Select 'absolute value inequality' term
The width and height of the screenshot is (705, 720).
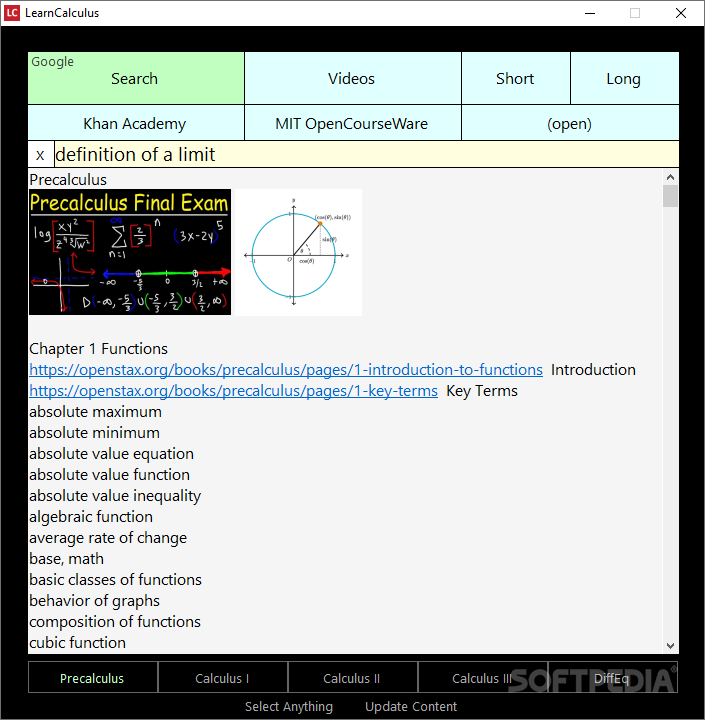115,496
